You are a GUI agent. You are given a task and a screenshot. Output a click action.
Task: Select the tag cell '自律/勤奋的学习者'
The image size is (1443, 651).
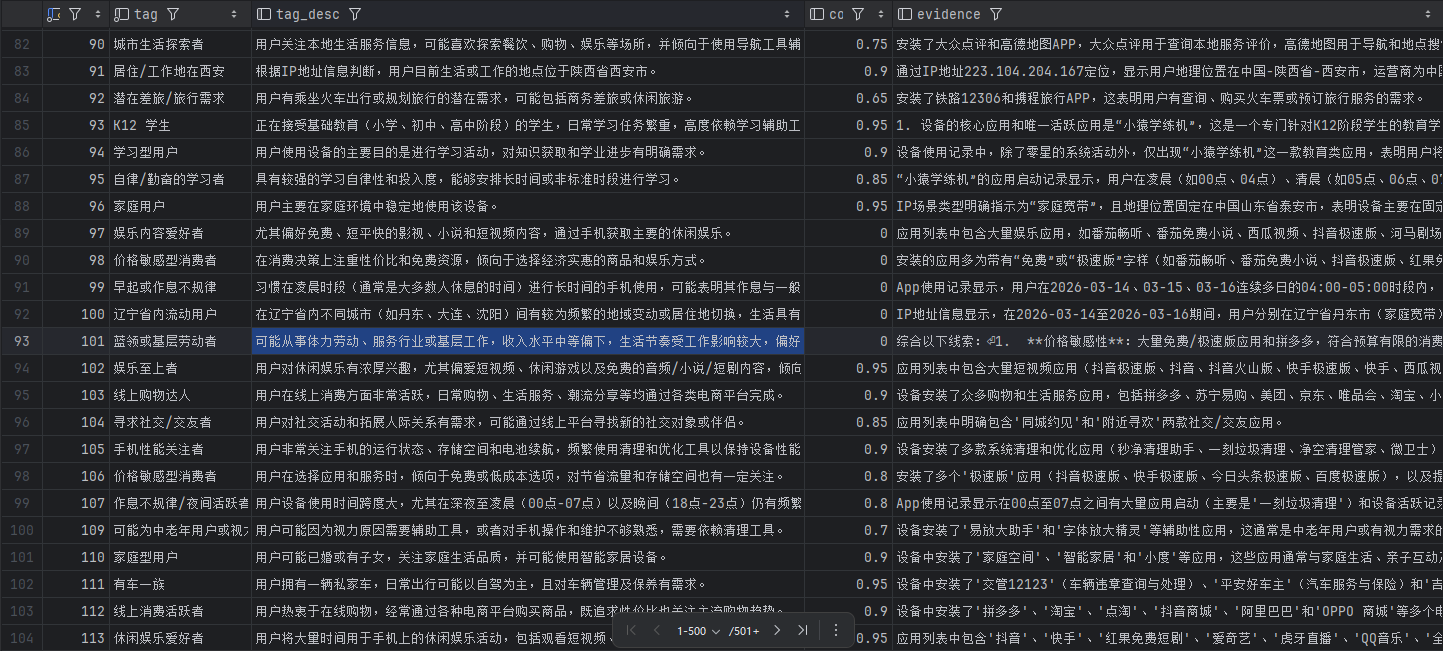coord(180,179)
